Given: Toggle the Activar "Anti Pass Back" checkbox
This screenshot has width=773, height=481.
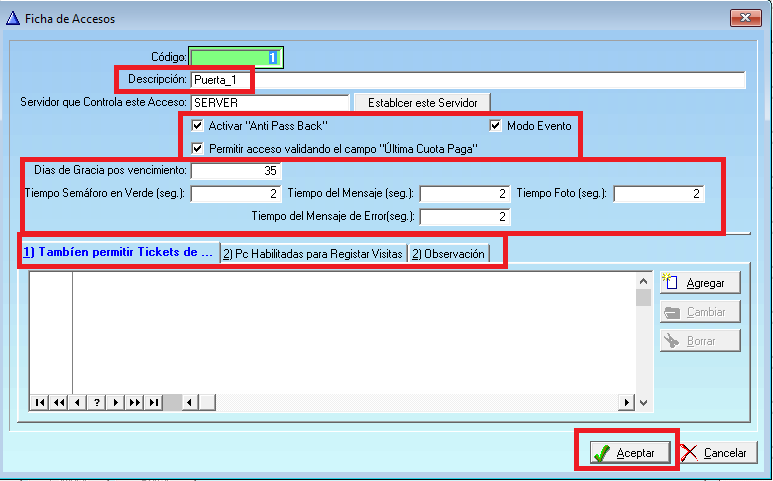Looking at the screenshot, I should (x=198, y=126).
